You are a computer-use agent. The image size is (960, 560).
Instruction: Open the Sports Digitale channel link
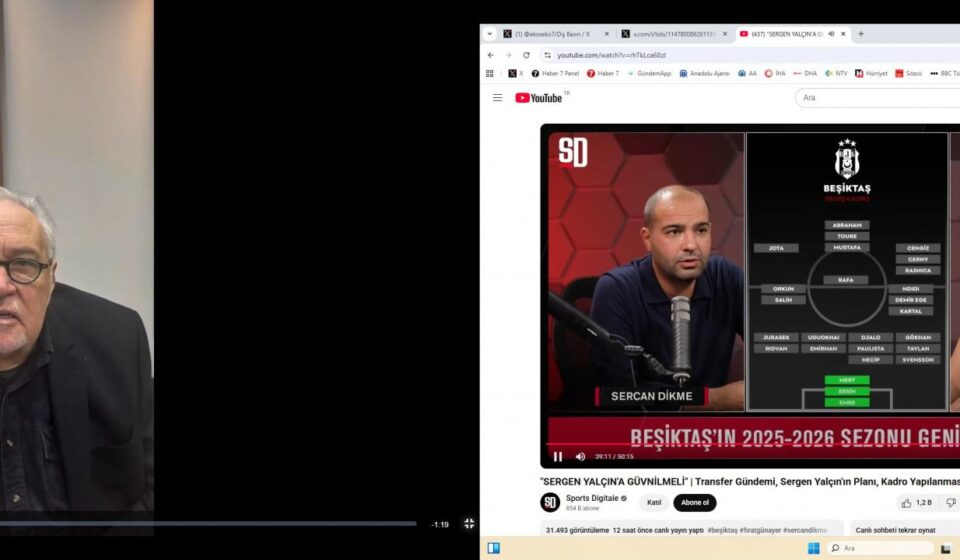pyautogui.click(x=591, y=498)
